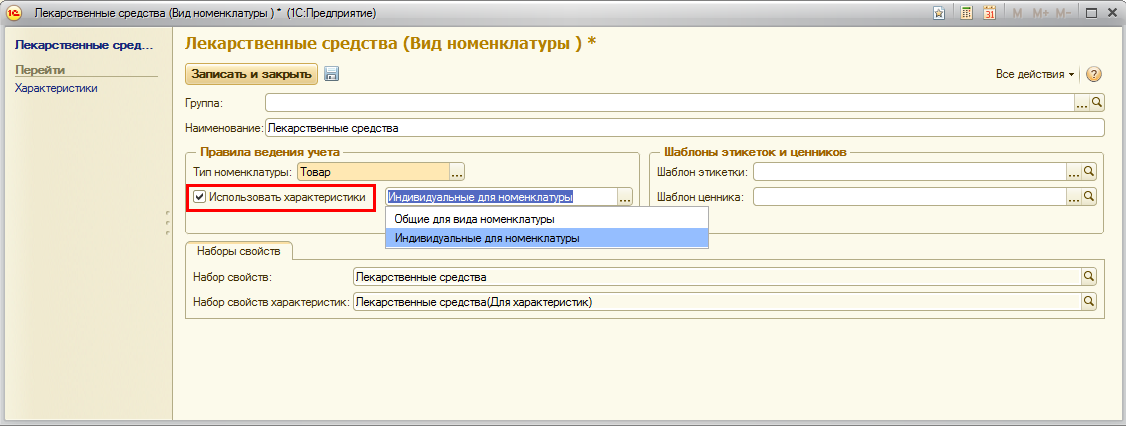Open the calculator from the title bar
Screen dimensions: 1126x426
tap(967, 13)
